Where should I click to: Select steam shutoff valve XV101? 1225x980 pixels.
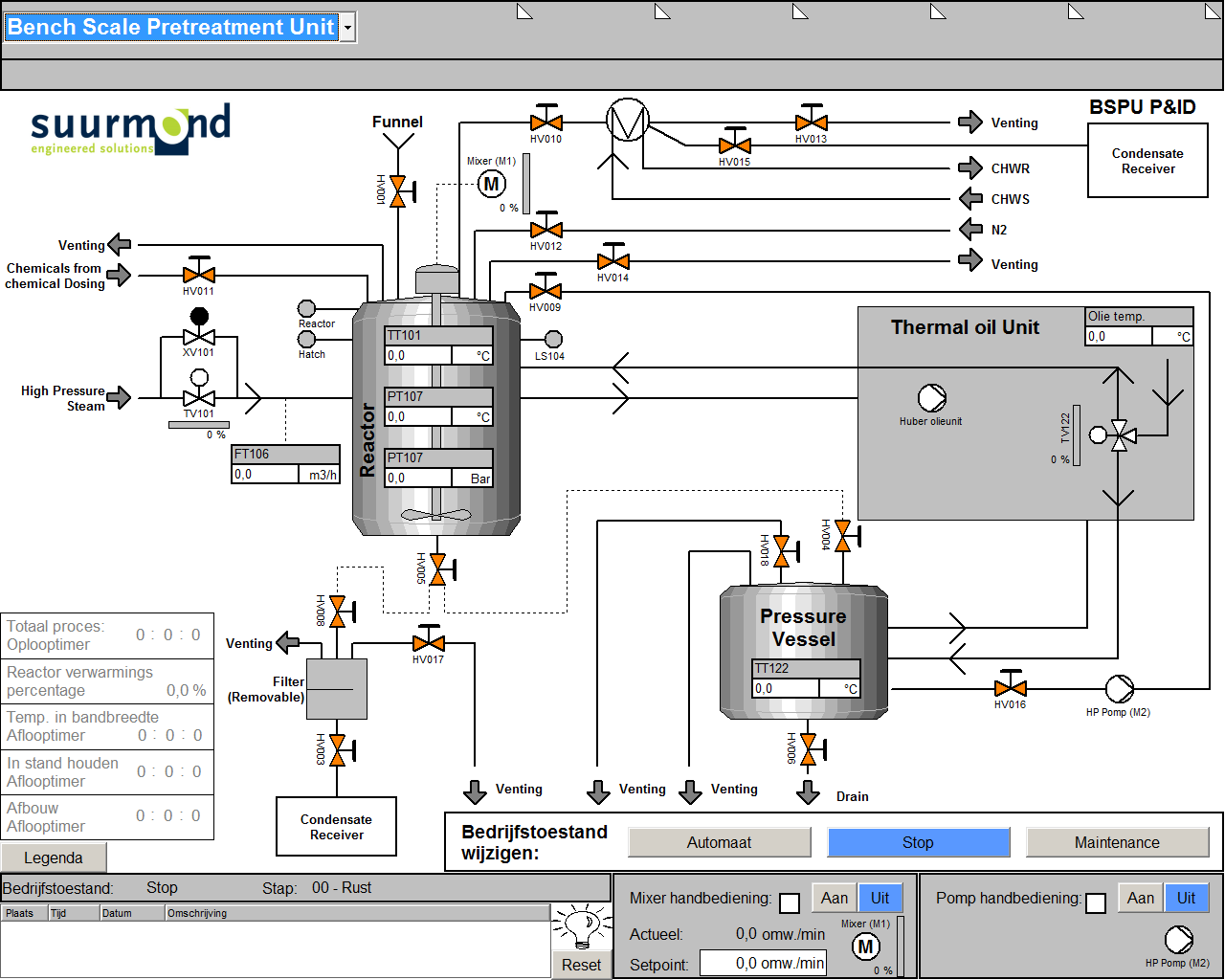tap(199, 327)
